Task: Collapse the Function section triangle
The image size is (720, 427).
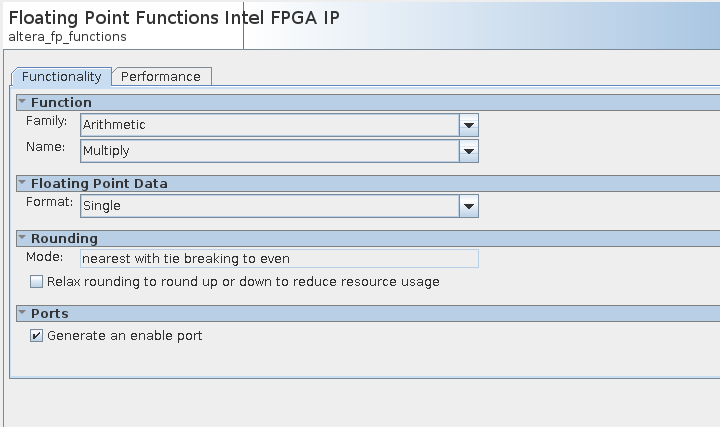Action: (x=22, y=102)
